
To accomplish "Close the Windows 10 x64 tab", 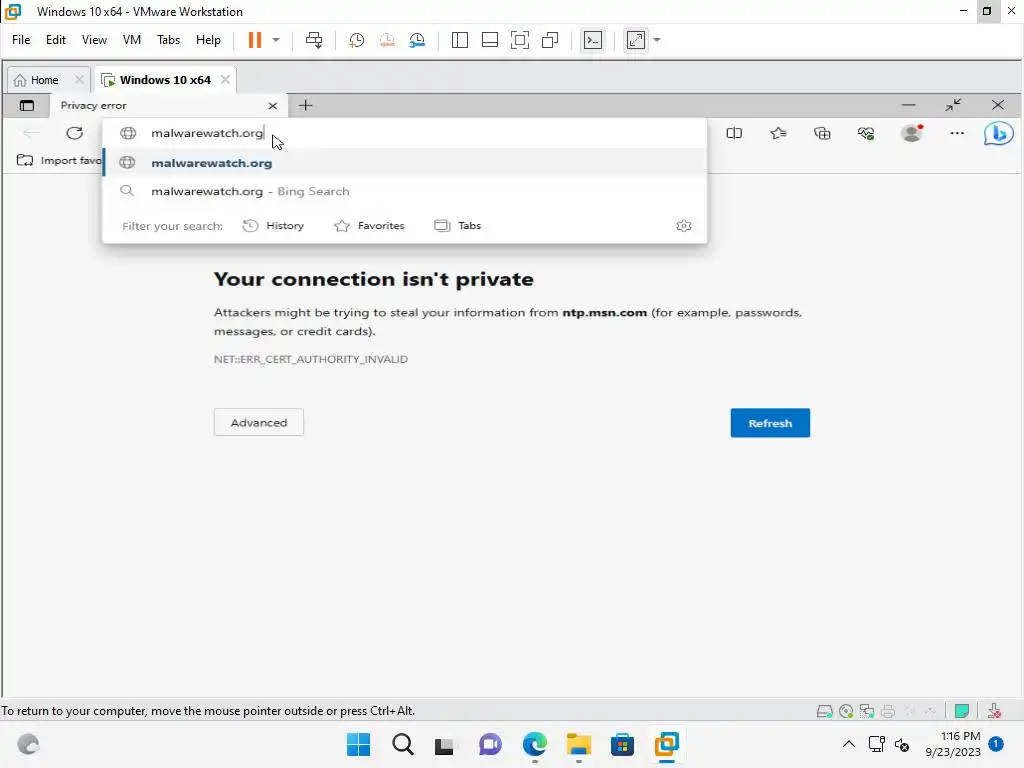I will [225, 79].
